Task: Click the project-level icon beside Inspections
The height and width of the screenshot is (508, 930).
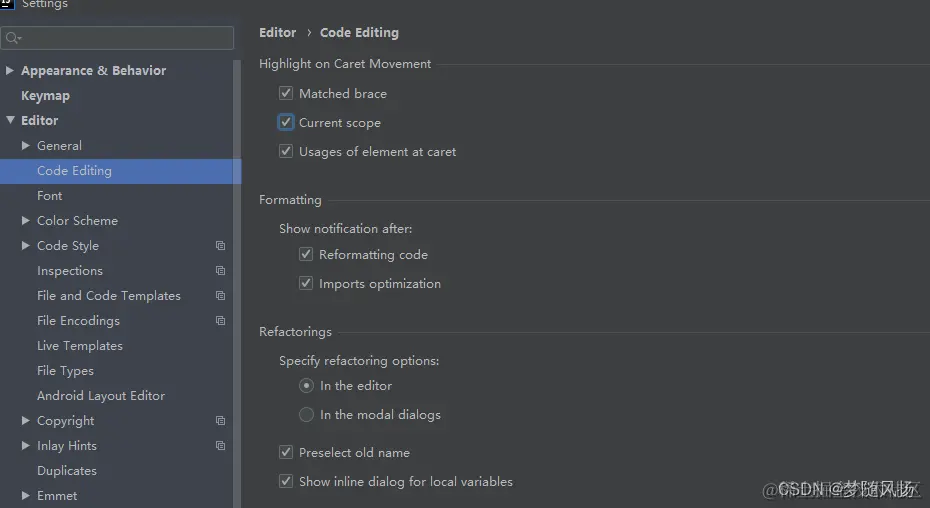Action: pos(221,271)
